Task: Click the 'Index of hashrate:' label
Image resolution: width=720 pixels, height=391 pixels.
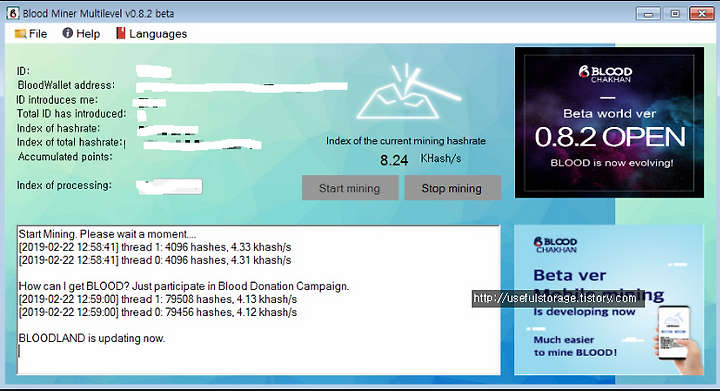Action: pos(58,128)
